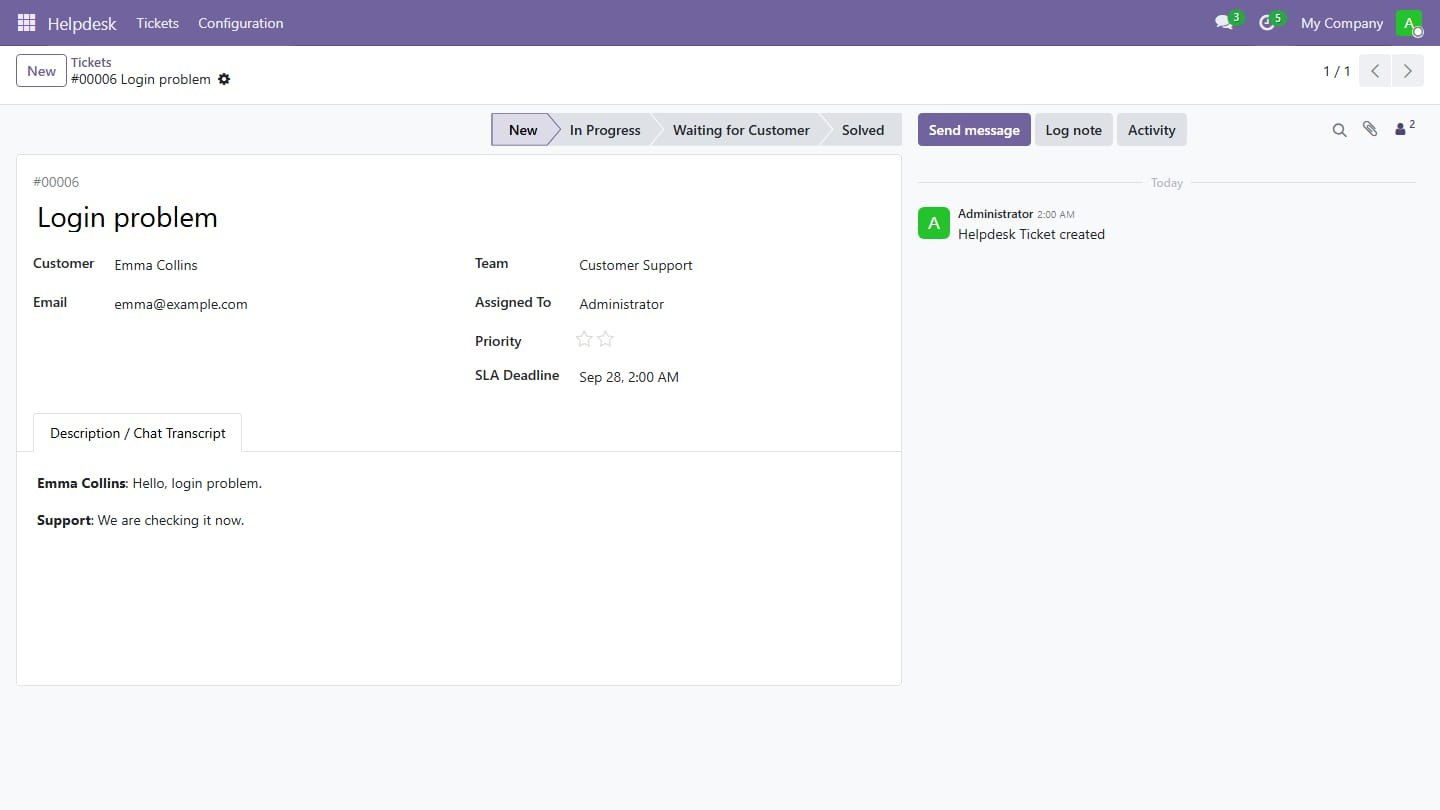Open the My Company switcher

click(1341, 23)
